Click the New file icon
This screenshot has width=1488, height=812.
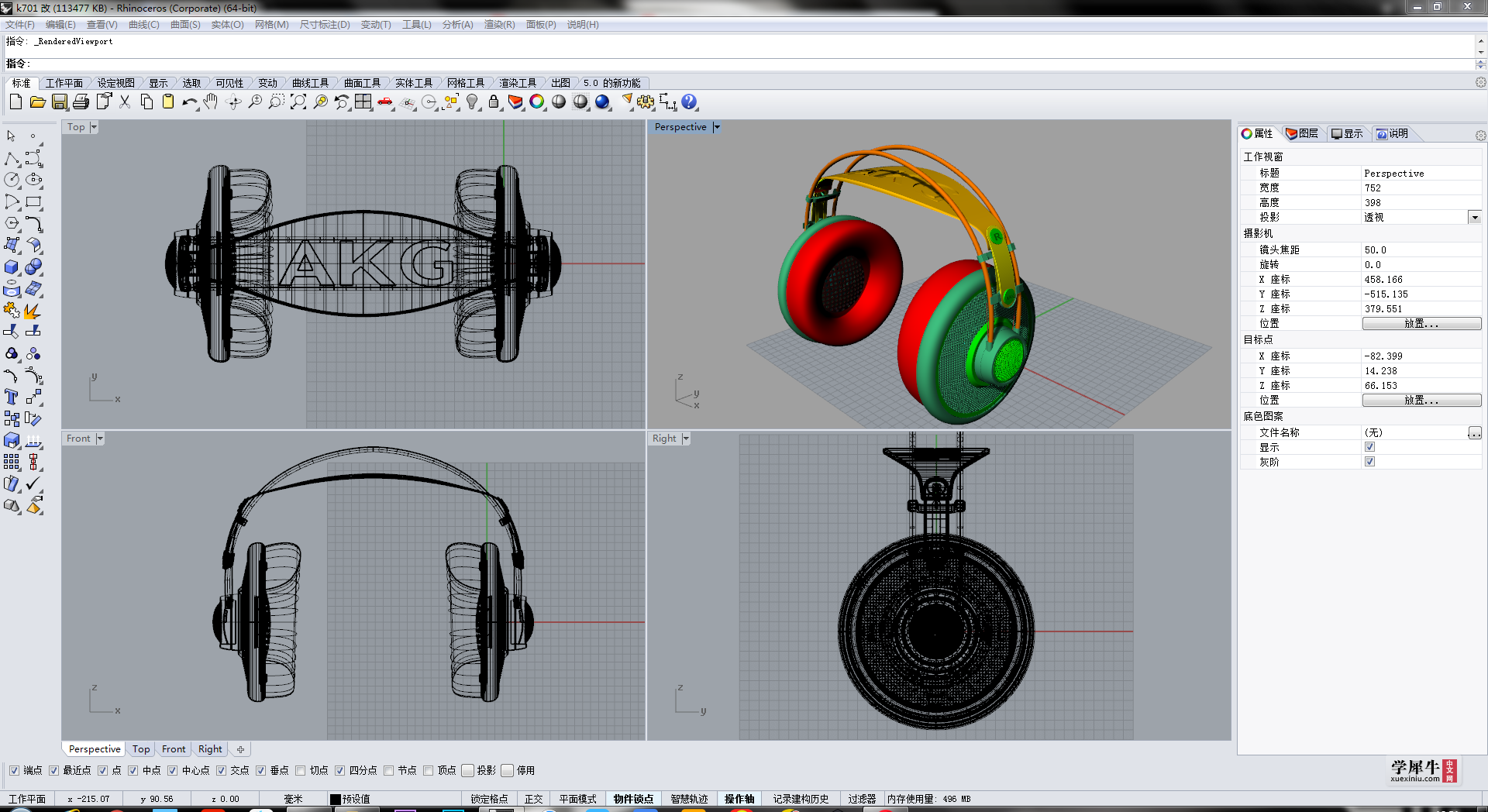coord(15,101)
